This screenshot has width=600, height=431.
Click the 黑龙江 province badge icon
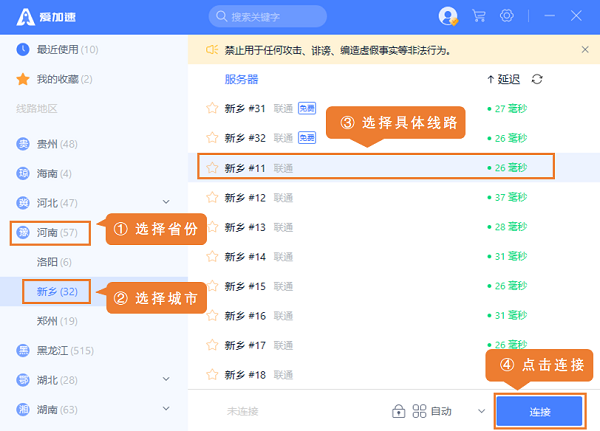pos(23,350)
